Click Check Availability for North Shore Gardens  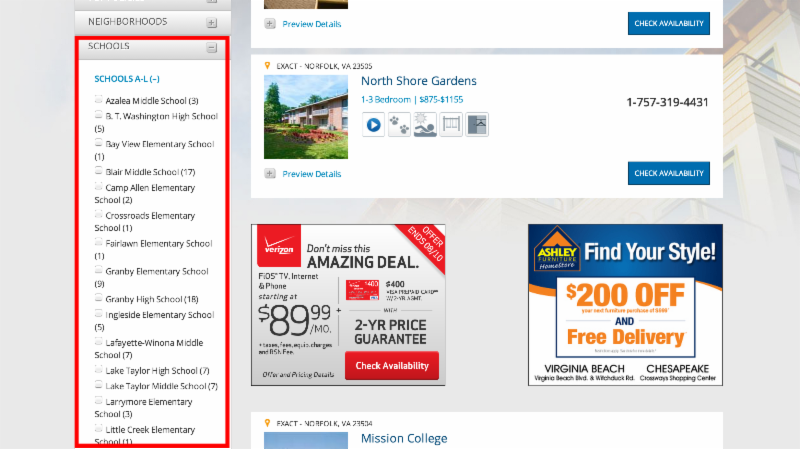(669, 173)
